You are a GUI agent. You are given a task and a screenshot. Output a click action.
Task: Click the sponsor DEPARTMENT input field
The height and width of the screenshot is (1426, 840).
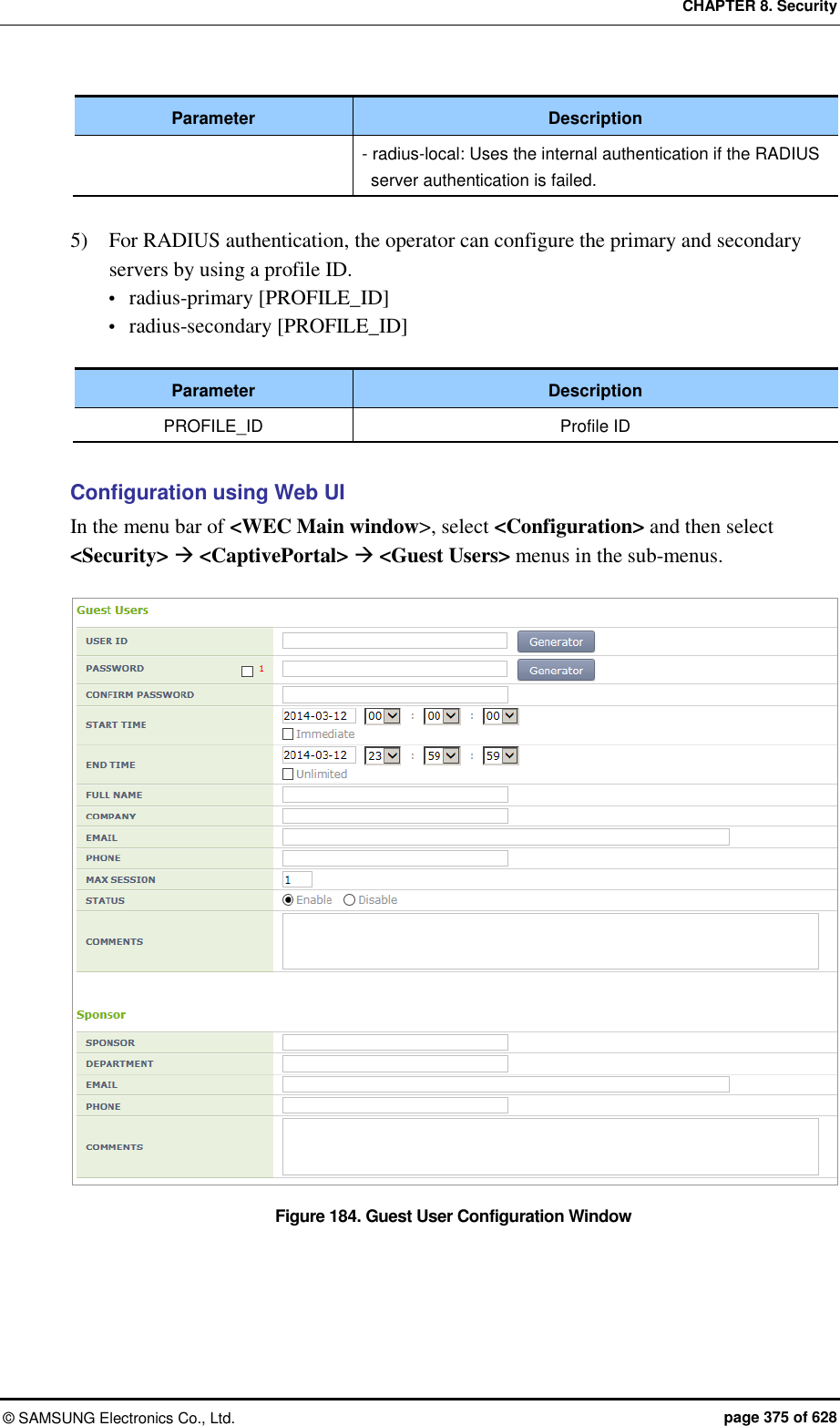(x=394, y=1062)
